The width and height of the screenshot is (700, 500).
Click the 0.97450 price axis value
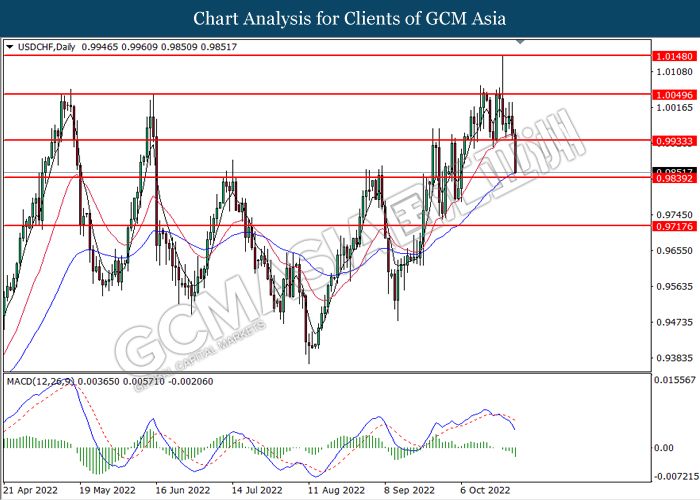[675, 215]
